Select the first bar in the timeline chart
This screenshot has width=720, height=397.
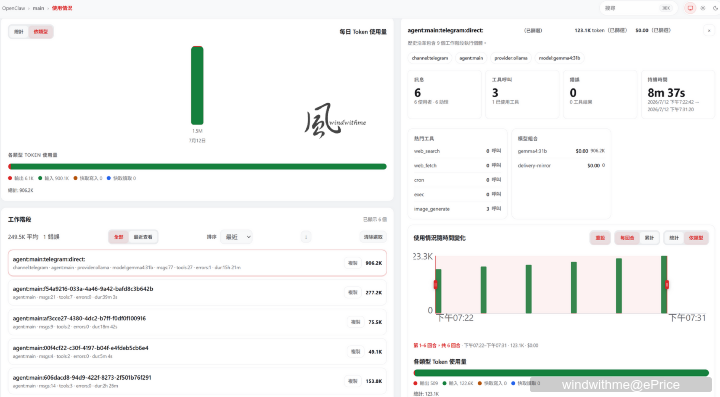click(439, 291)
